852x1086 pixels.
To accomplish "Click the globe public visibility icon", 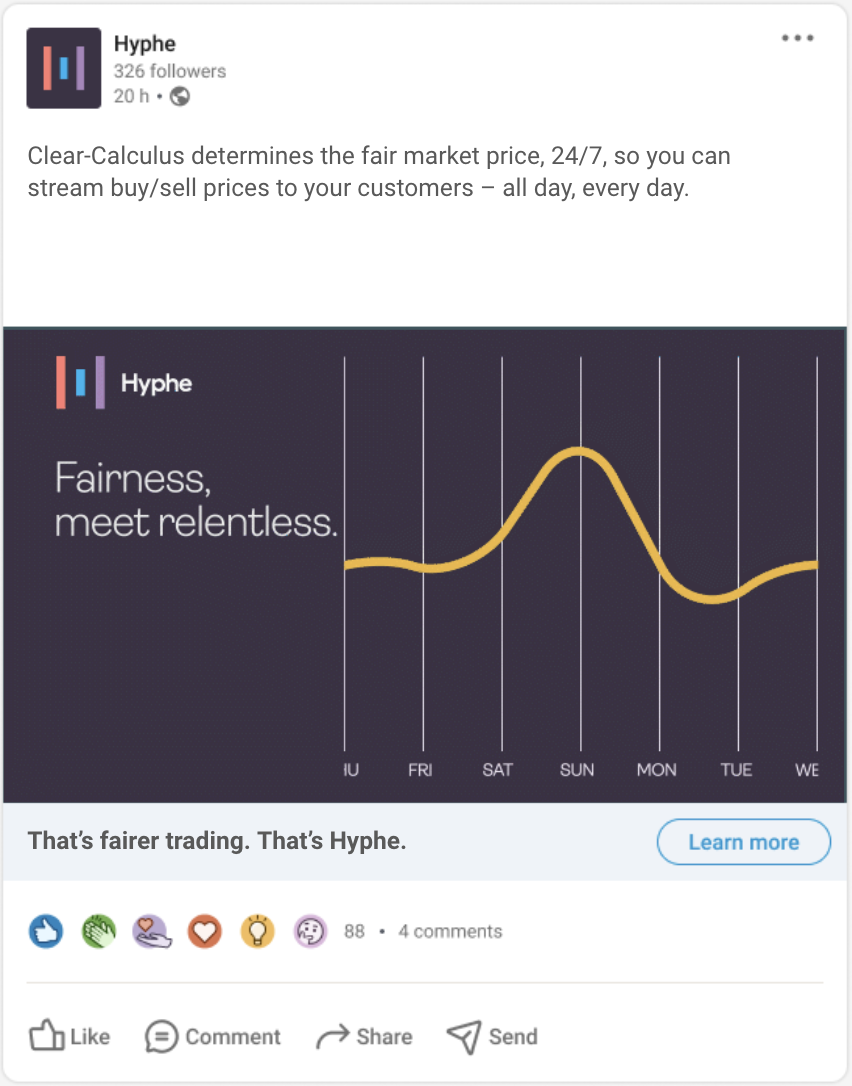I will tap(180, 96).
